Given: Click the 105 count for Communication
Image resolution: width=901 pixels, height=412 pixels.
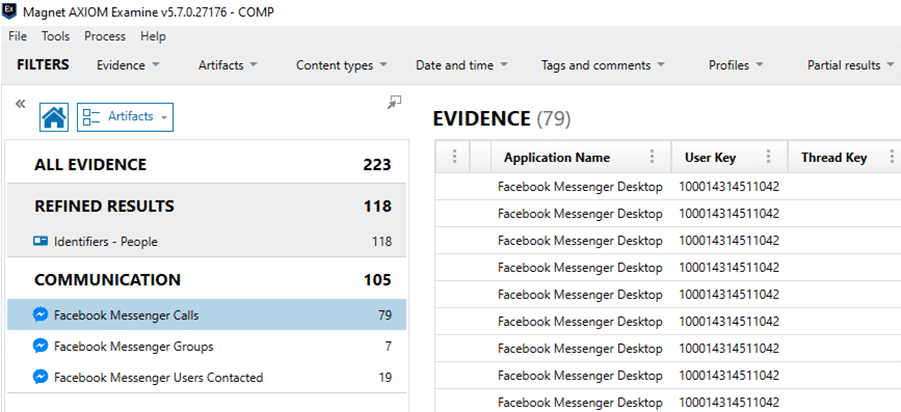Looking at the screenshot, I should 377,280.
